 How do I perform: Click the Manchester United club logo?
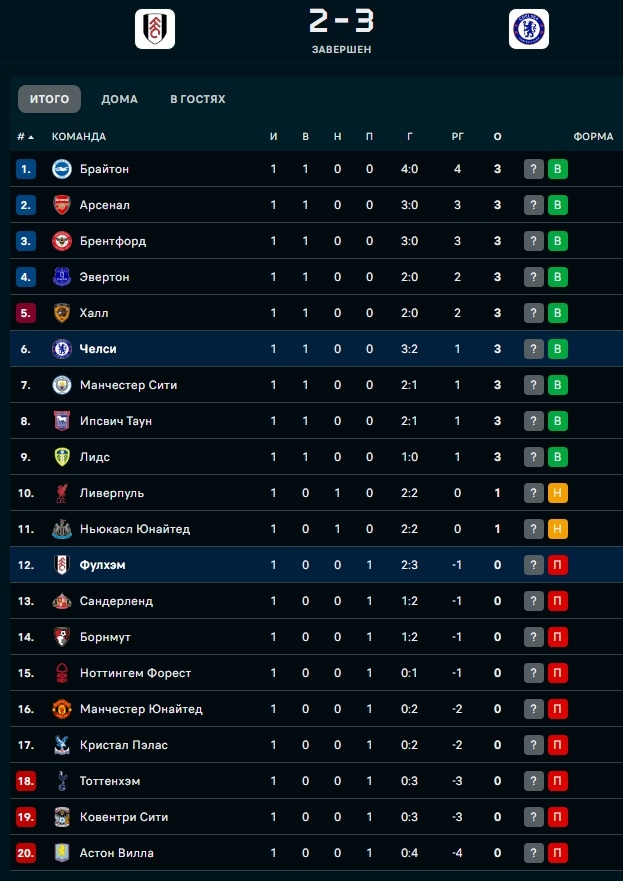tap(62, 709)
